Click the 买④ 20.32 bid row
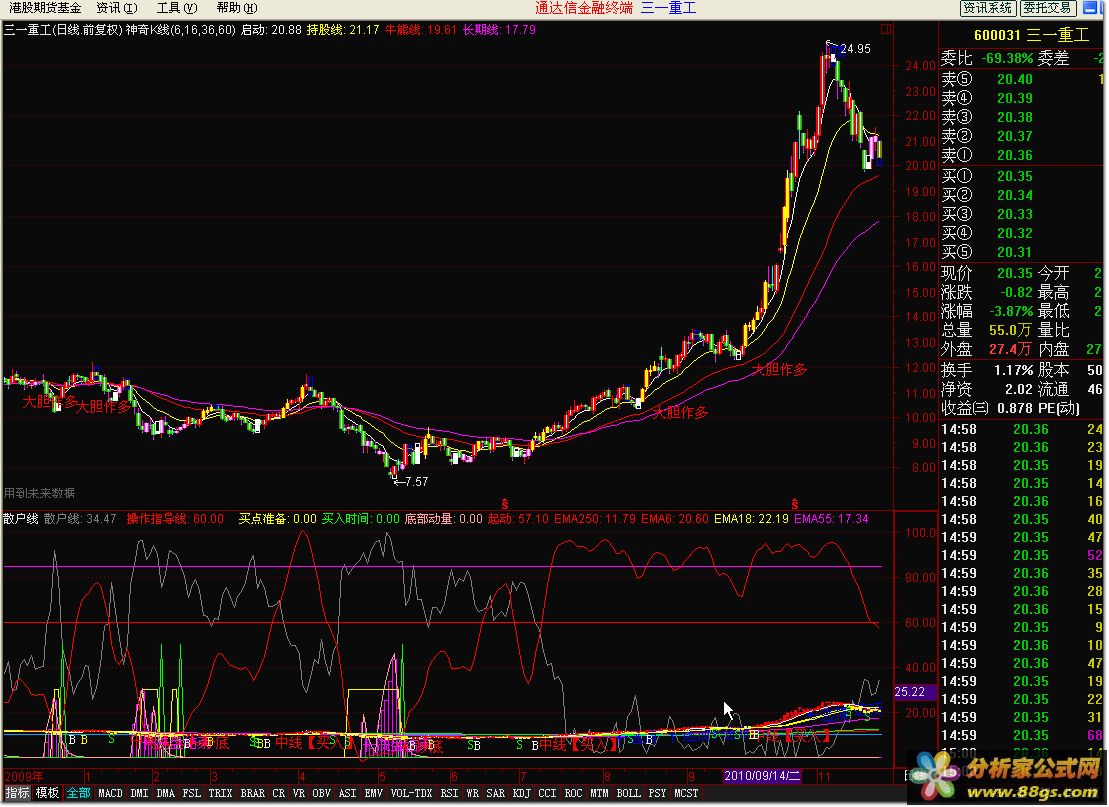Screen dimensions: 1109x807 [x=987, y=233]
